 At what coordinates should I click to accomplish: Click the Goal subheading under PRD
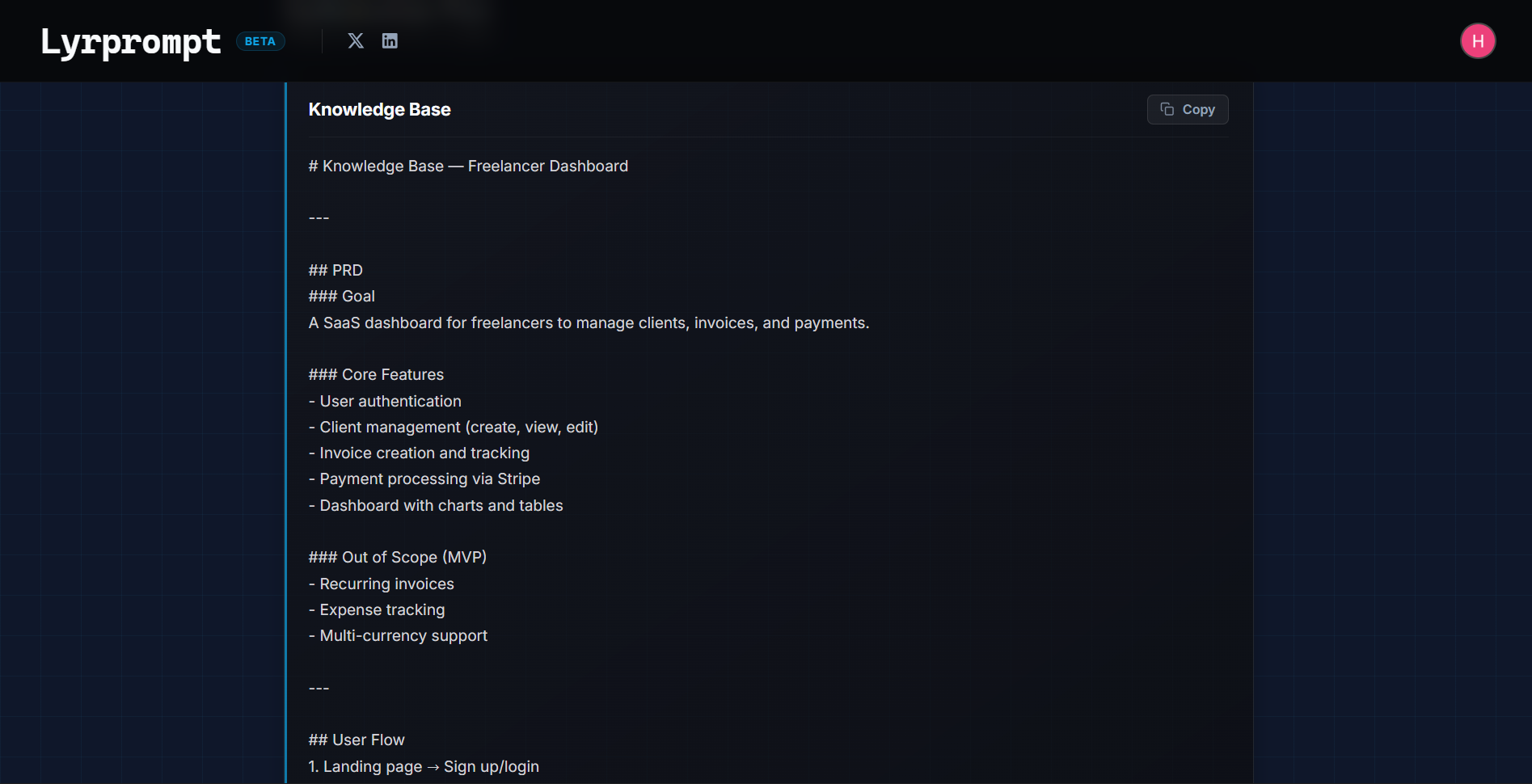[x=341, y=296]
